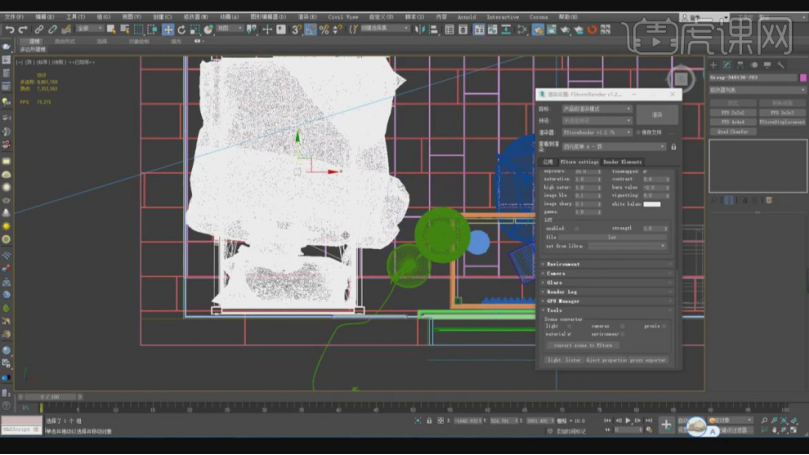Viewport: 809px width, 455px height.
Task: Switch to the FStorm settings tab
Action: [x=579, y=162]
